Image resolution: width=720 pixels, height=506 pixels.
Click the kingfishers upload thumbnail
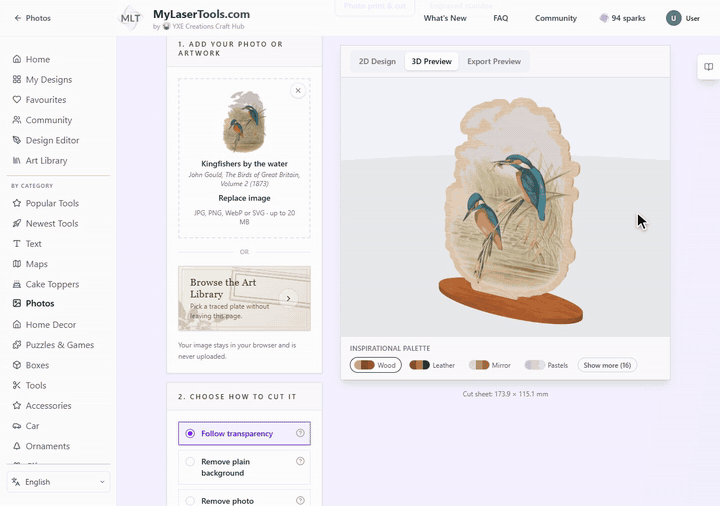(x=244, y=121)
